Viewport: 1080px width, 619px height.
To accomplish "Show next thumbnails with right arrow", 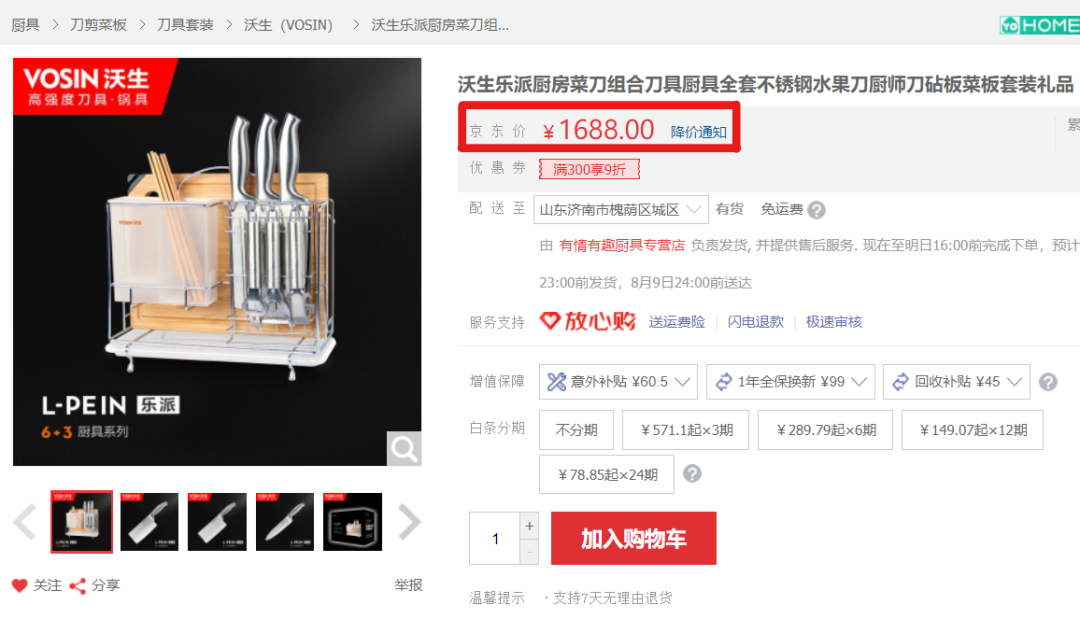I will point(409,522).
